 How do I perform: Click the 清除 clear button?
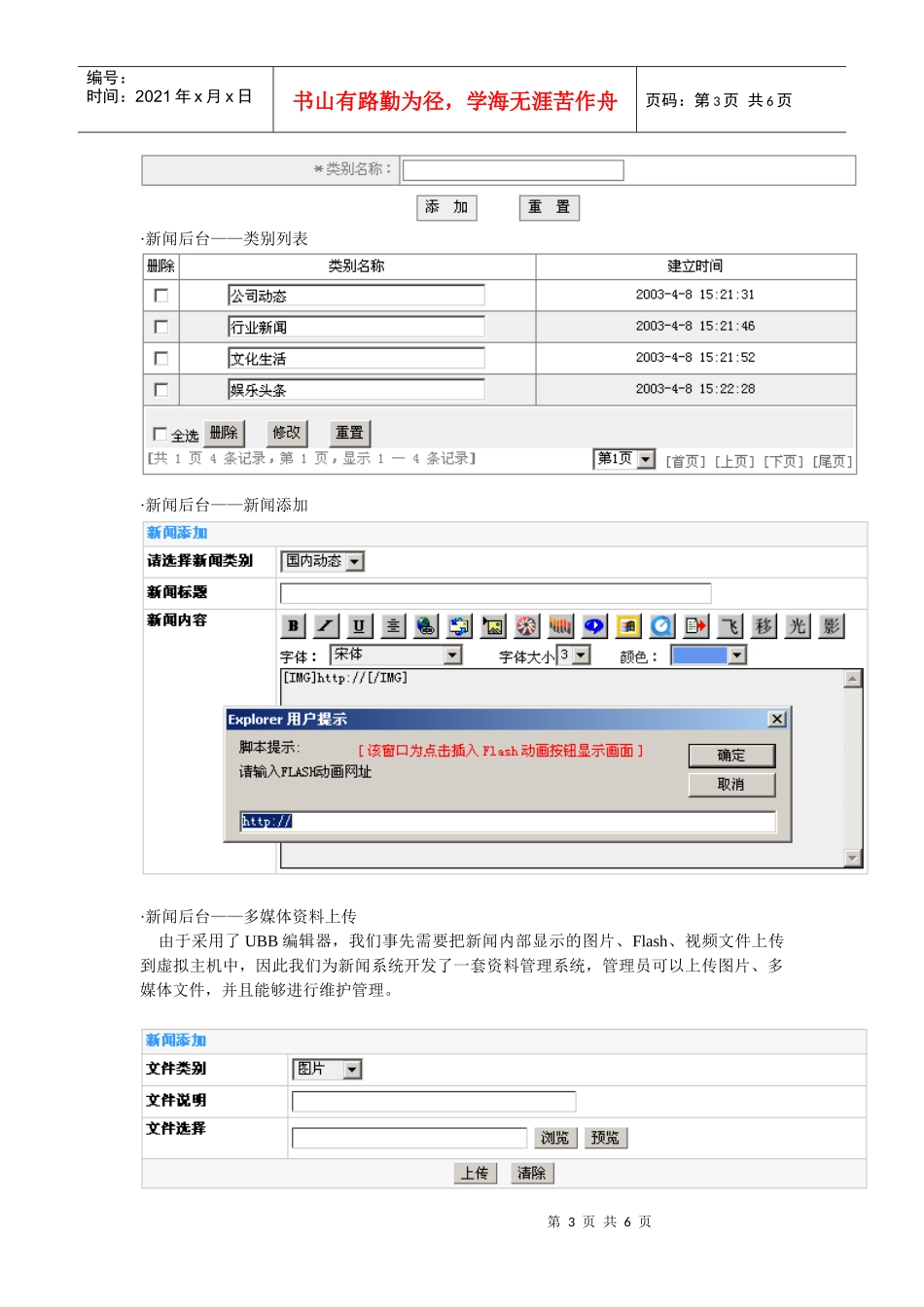[532, 1174]
